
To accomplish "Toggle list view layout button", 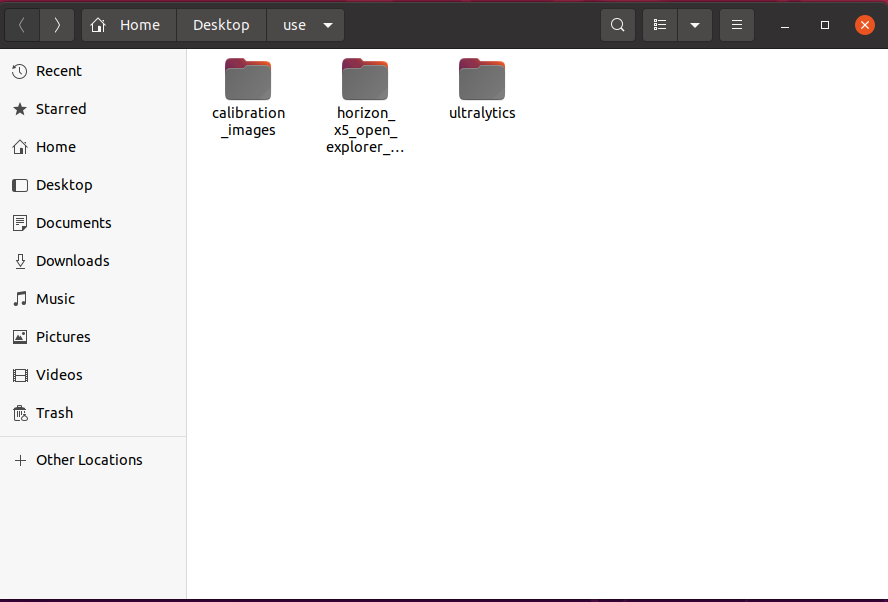I will click(660, 25).
